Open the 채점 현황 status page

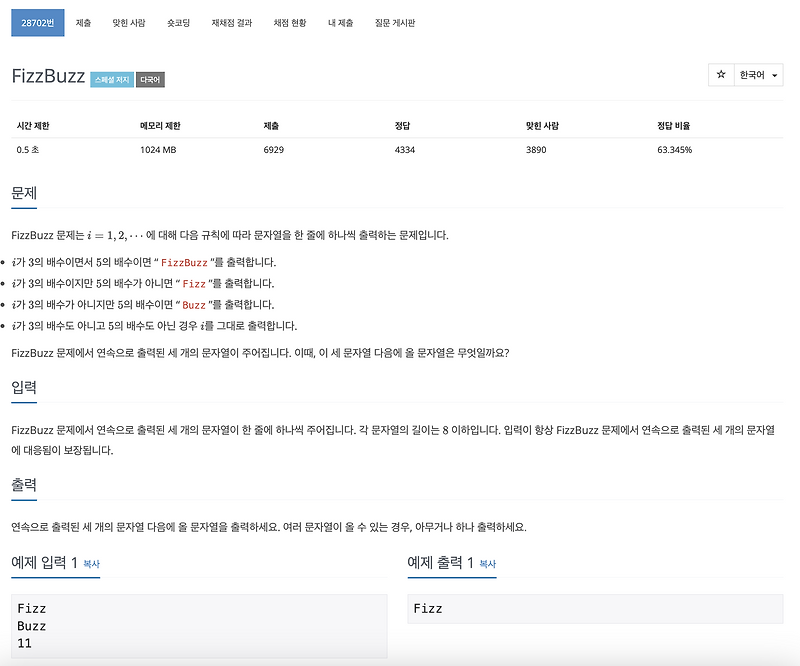coord(287,21)
